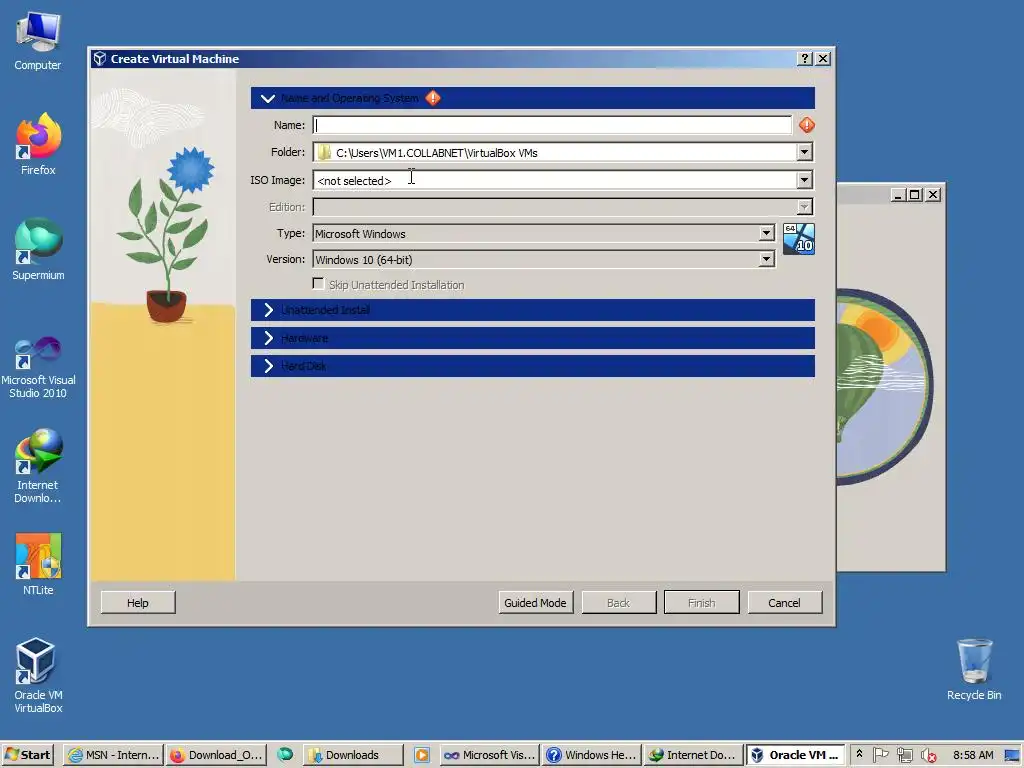Switch to Downloads folder taskbar item
This screenshot has width=1024, height=768.
353,755
